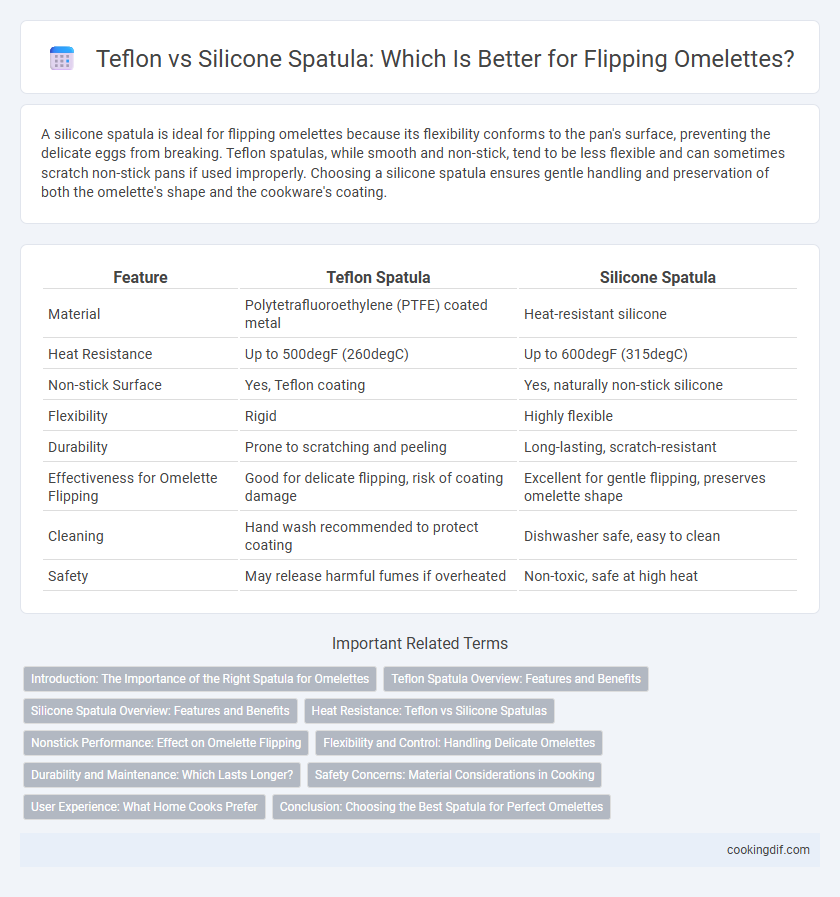Image resolution: width=840 pixels, height=897 pixels.
Task: Click the Important Related Terms heading
Action: pos(420,644)
